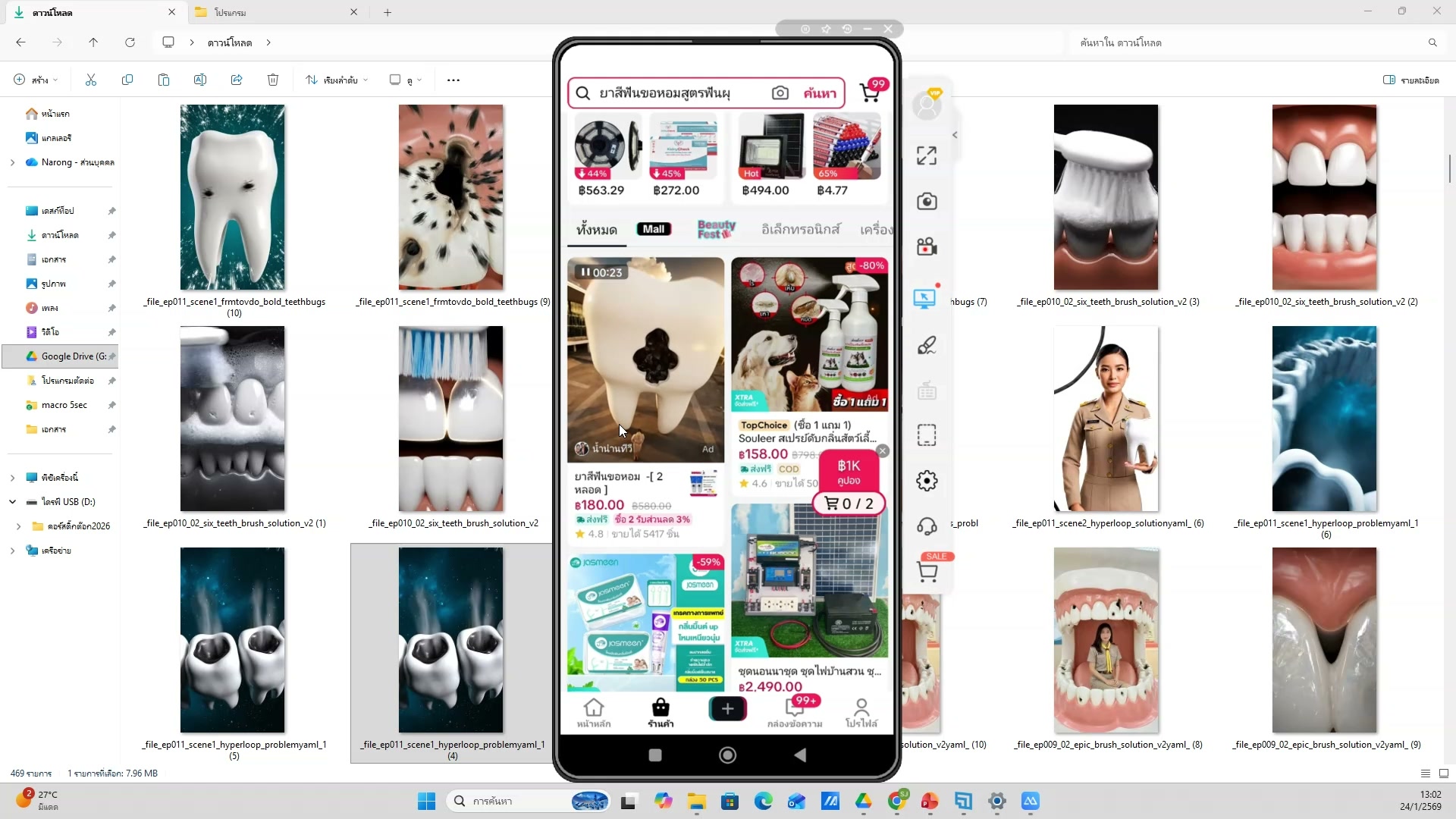Open the emulator settings gear icon
The image size is (1456, 819).
(x=926, y=481)
